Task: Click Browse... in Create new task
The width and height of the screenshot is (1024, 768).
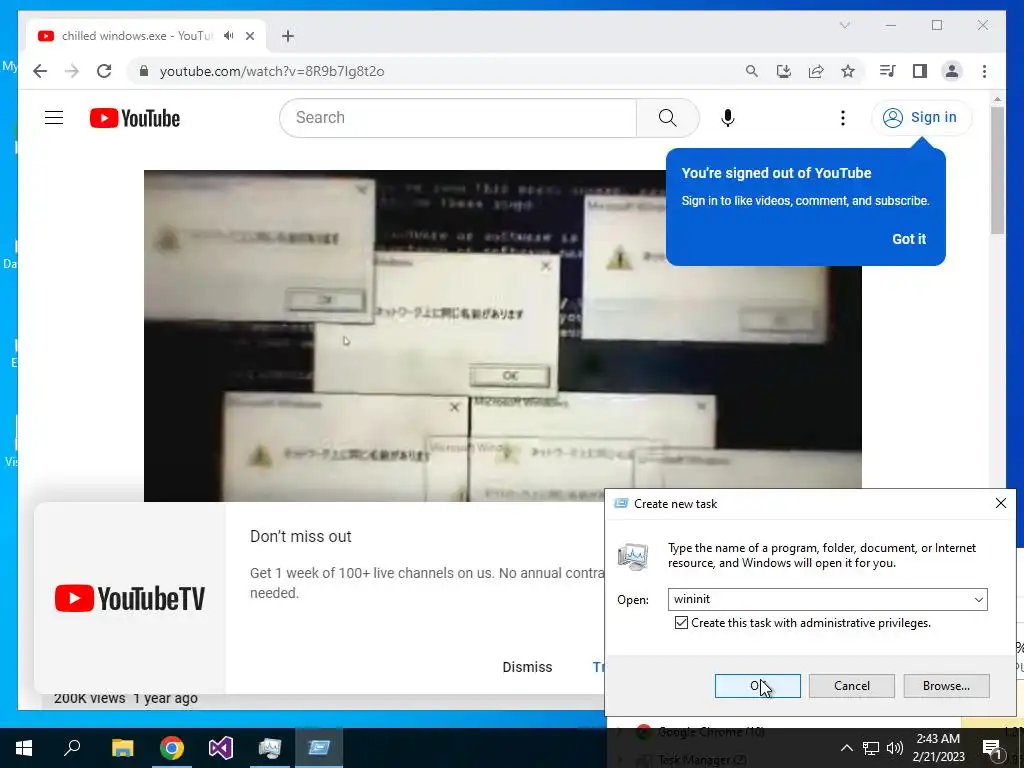Action: (946, 686)
